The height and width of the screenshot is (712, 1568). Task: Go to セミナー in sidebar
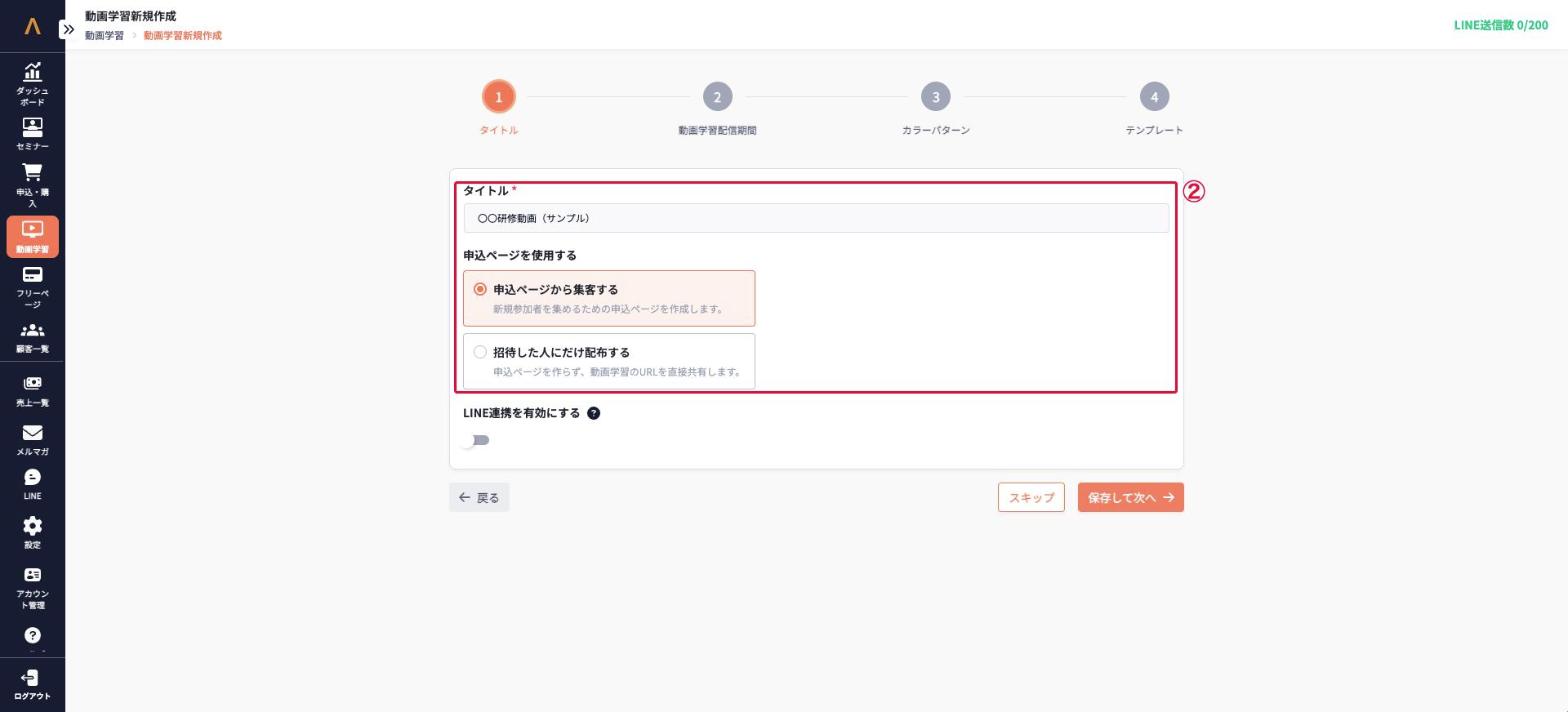32,134
